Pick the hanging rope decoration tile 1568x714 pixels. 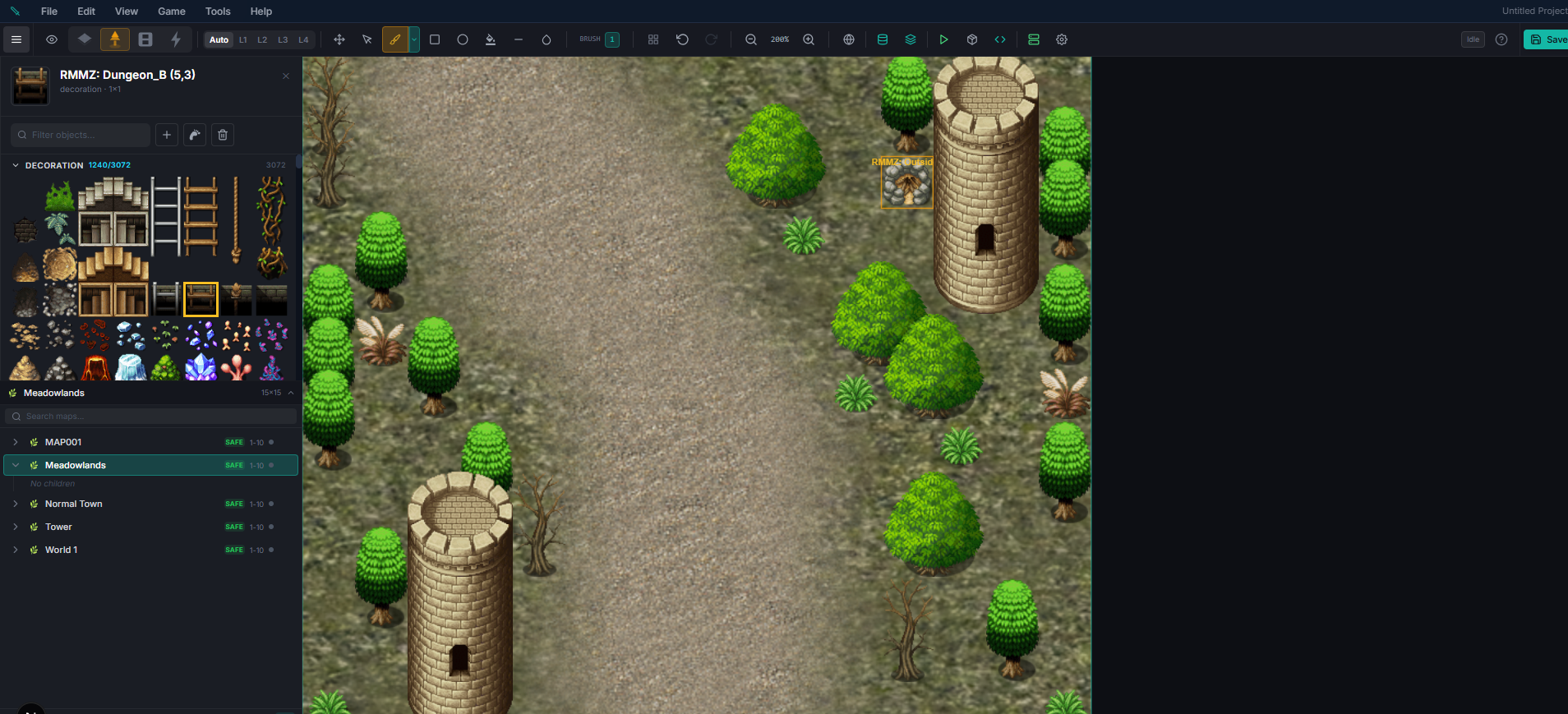(236, 219)
